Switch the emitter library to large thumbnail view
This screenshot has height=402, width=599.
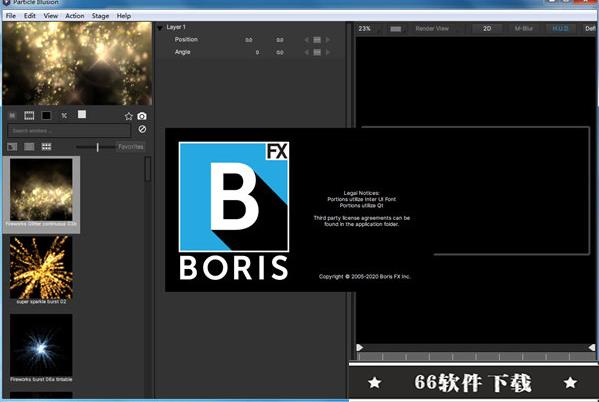point(12,147)
